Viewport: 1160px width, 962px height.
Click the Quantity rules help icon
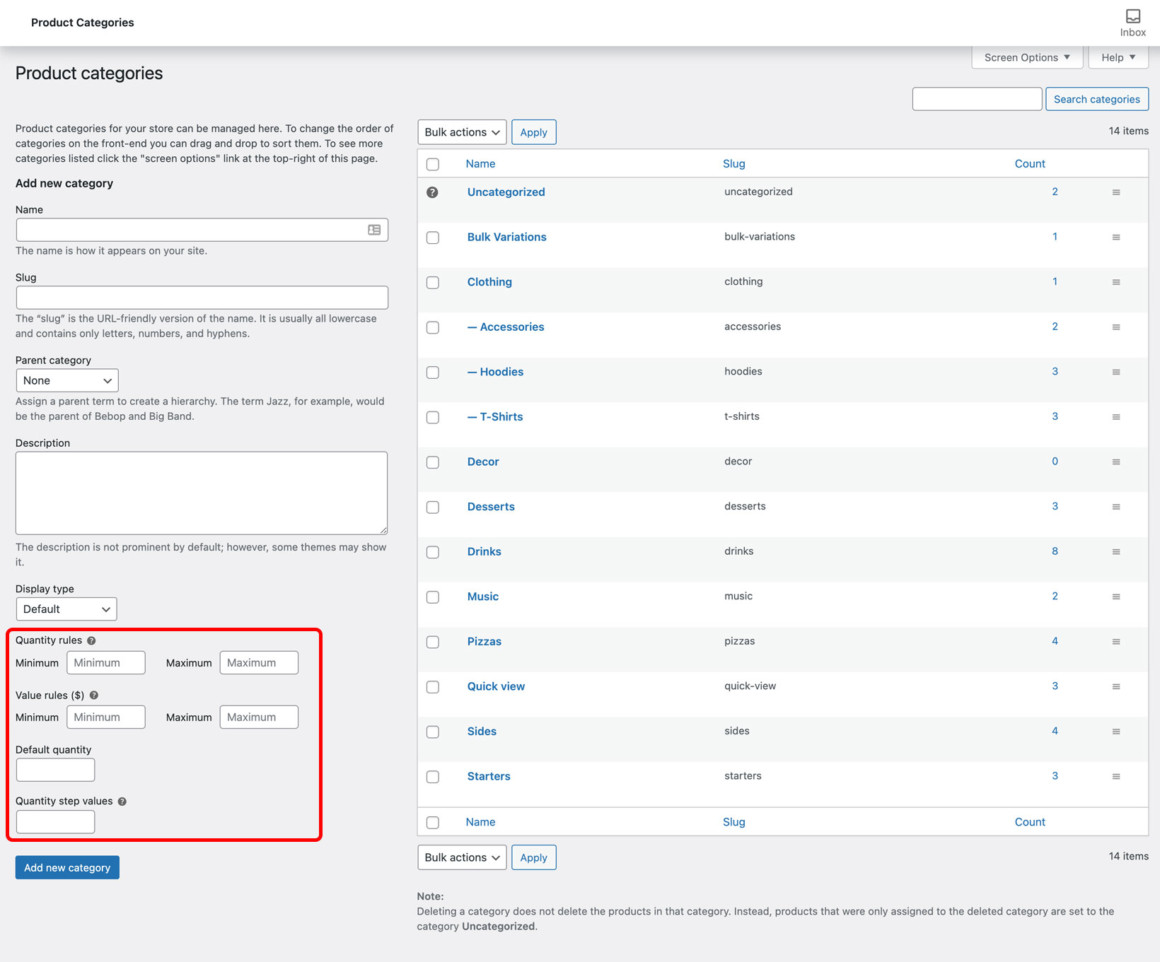pyautogui.click(x=91, y=640)
